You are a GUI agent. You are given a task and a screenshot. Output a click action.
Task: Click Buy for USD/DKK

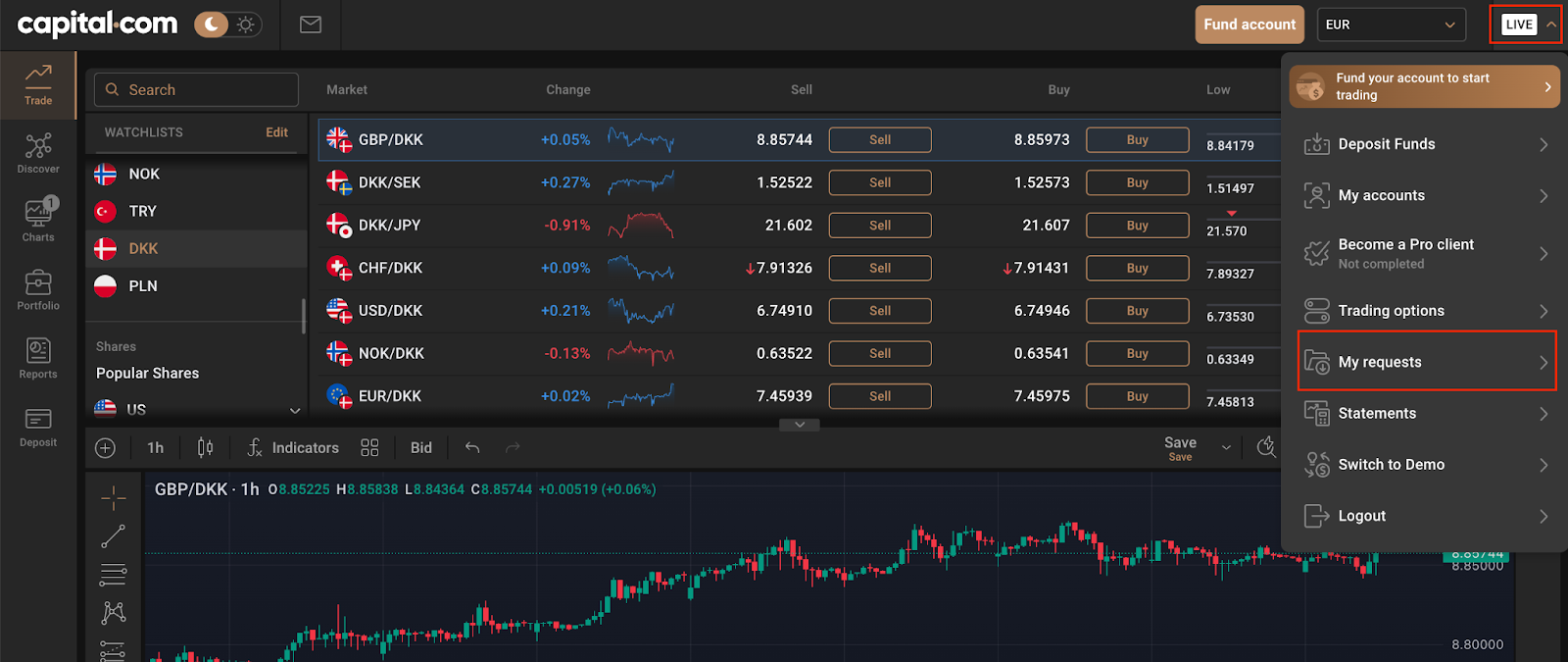pos(1137,311)
